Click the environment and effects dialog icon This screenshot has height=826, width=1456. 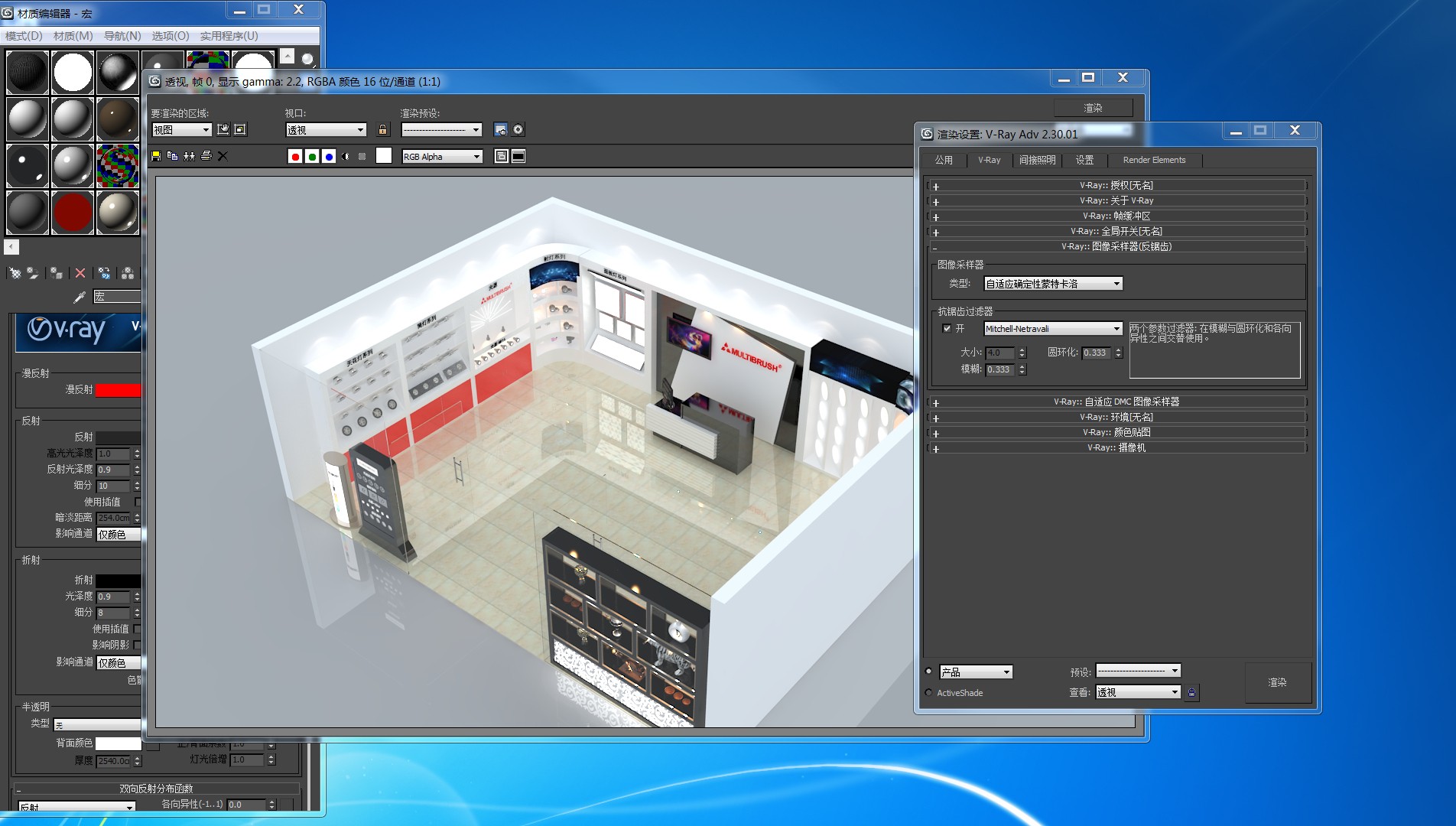tap(518, 129)
